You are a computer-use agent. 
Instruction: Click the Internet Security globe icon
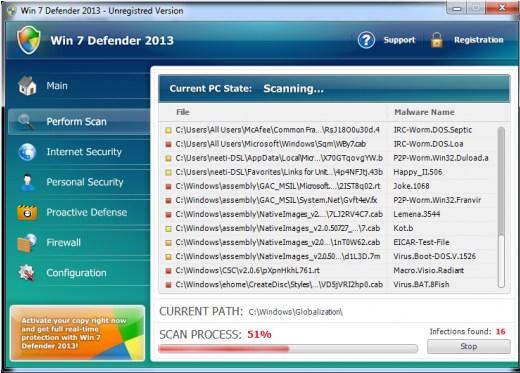click(x=27, y=152)
